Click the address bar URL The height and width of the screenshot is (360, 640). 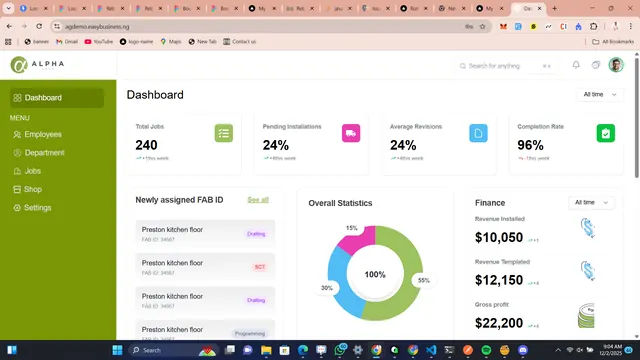point(97,27)
